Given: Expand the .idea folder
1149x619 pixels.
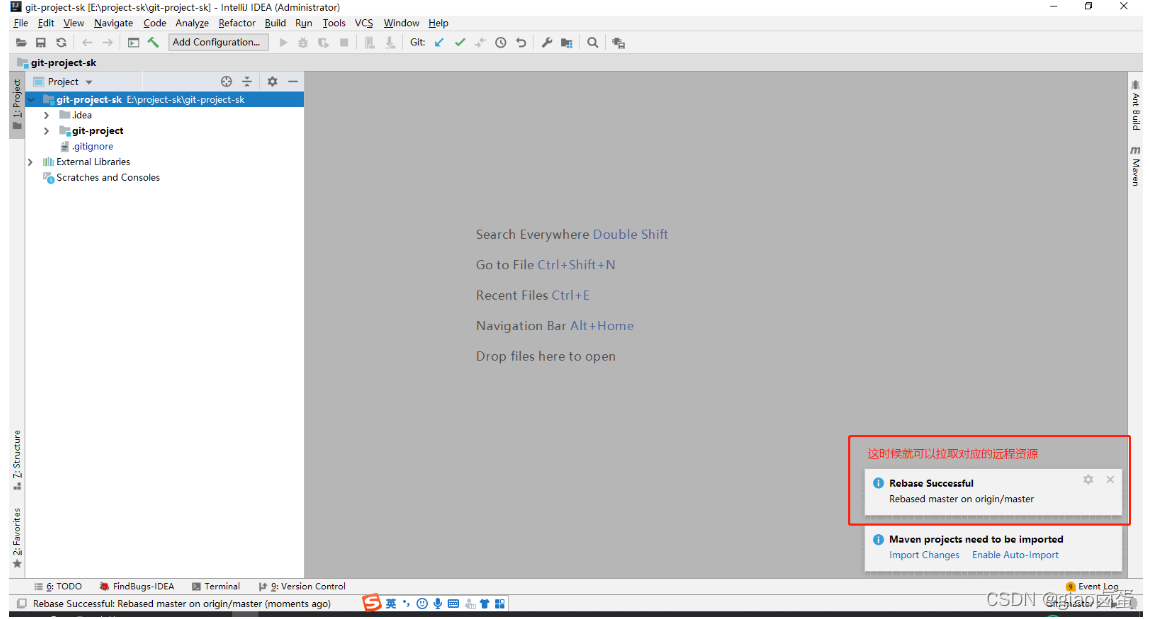Looking at the screenshot, I should tap(46, 115).
